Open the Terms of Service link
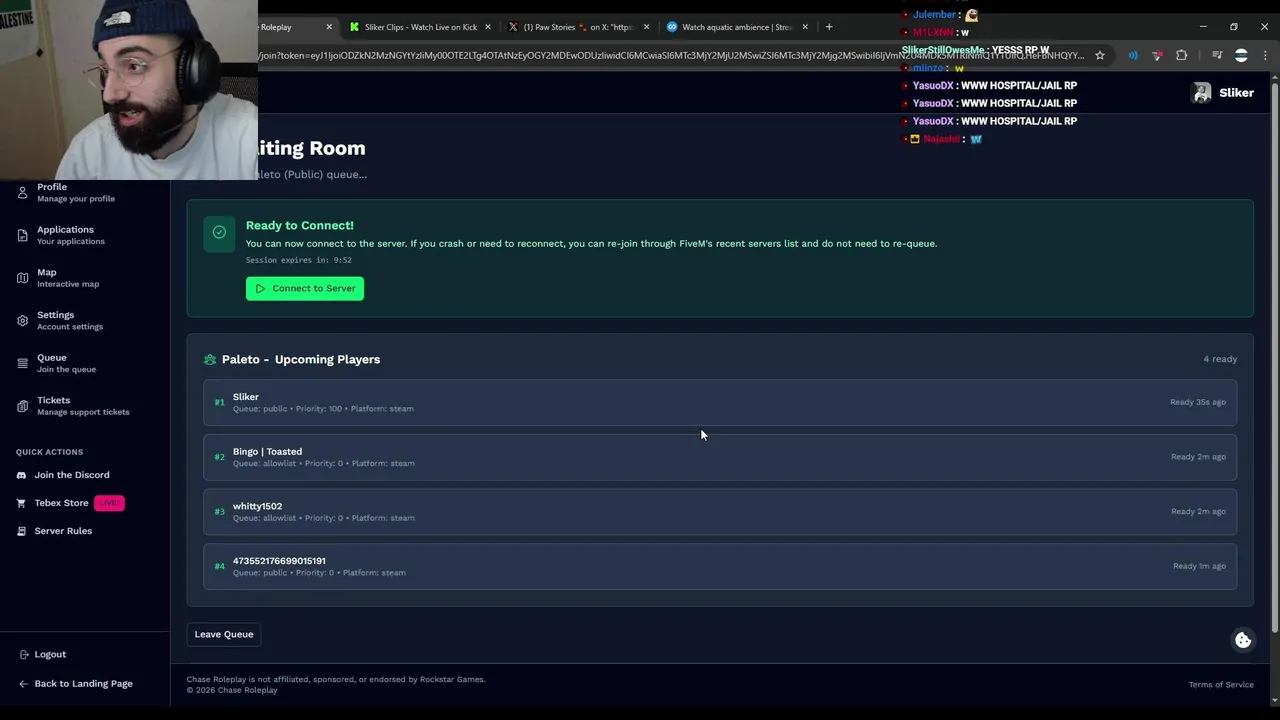This screenshot has width=1280, height=720. coord(1221,685)
